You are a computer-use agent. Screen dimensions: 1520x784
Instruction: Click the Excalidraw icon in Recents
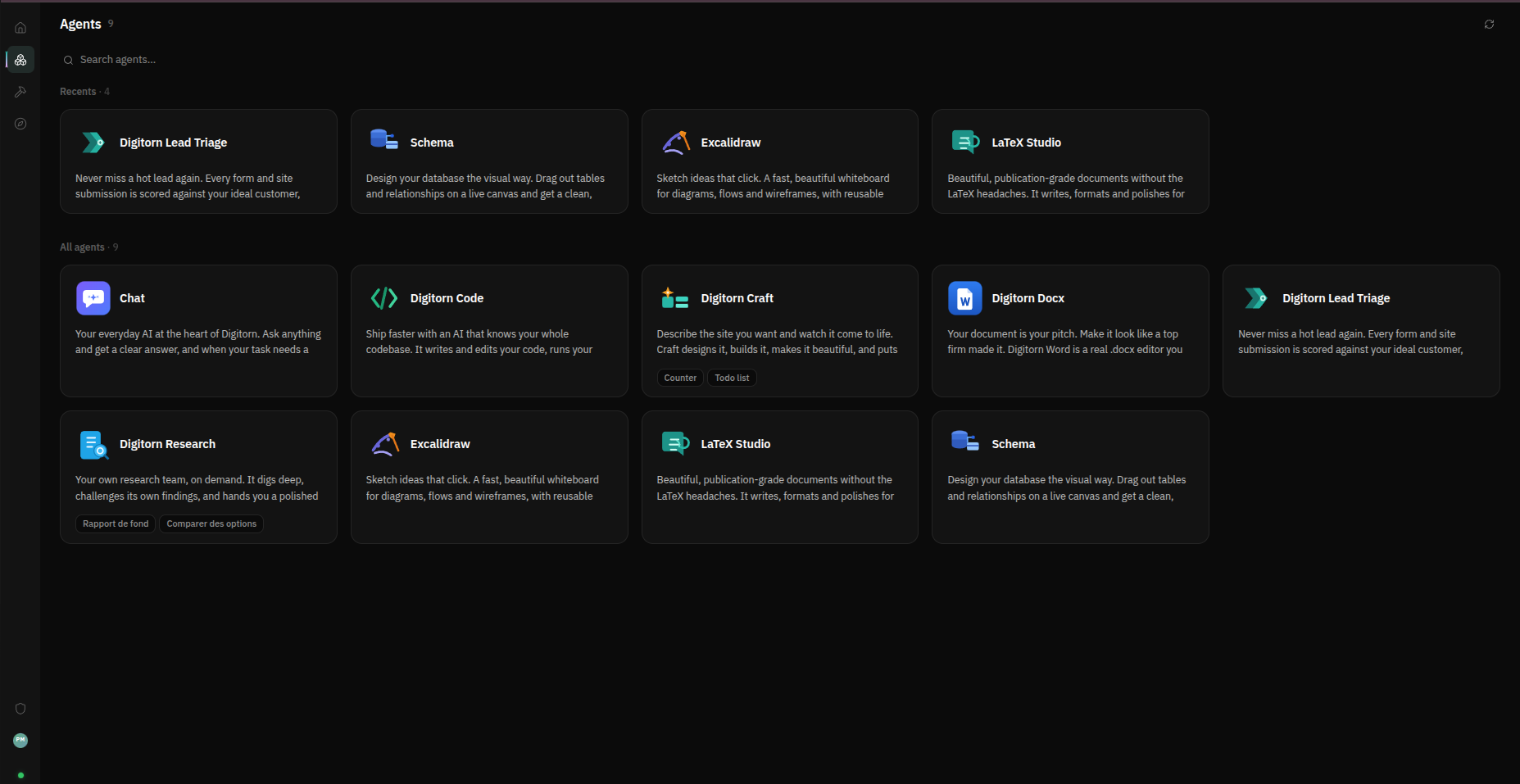[675, 143]
